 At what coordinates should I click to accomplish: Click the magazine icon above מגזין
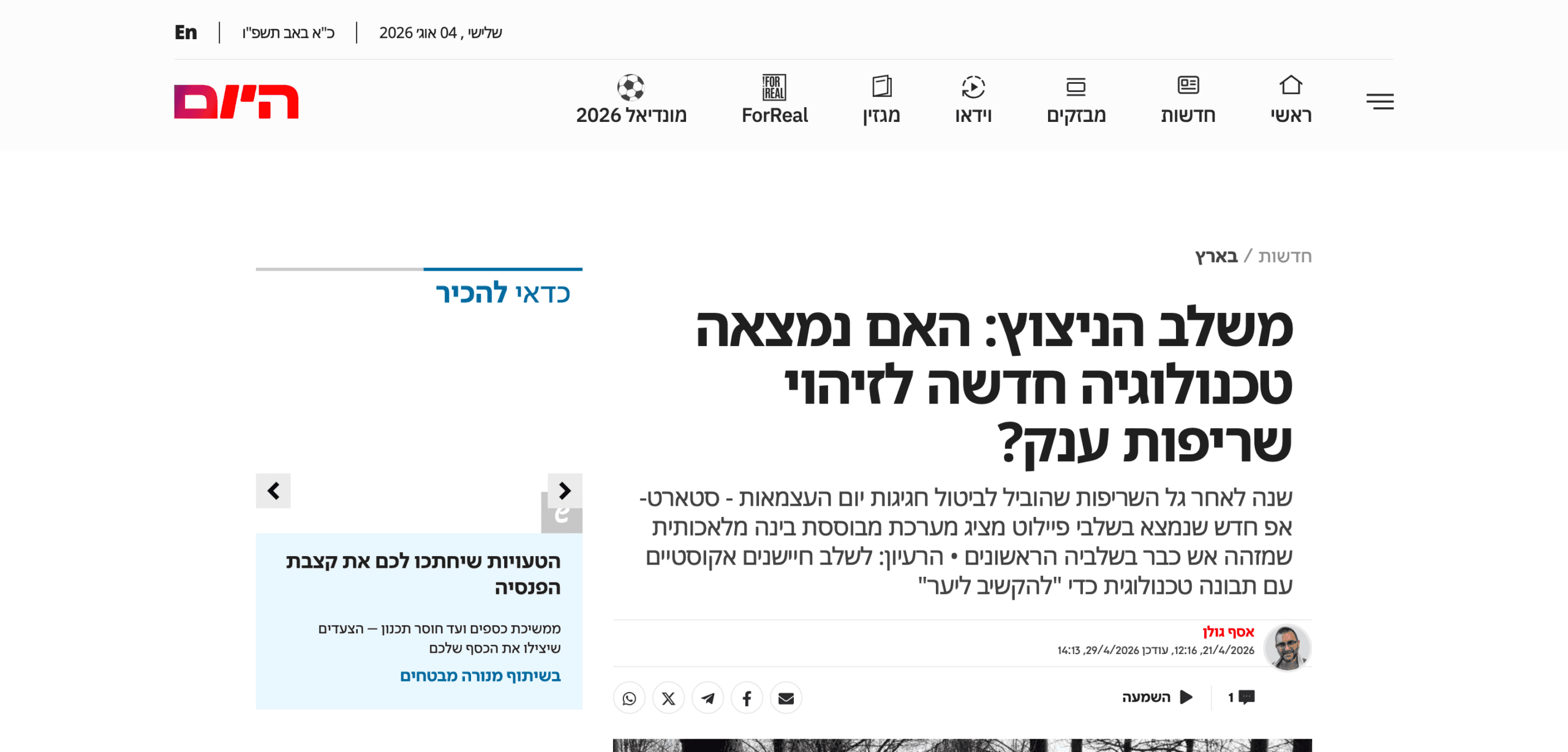(881, 86)
